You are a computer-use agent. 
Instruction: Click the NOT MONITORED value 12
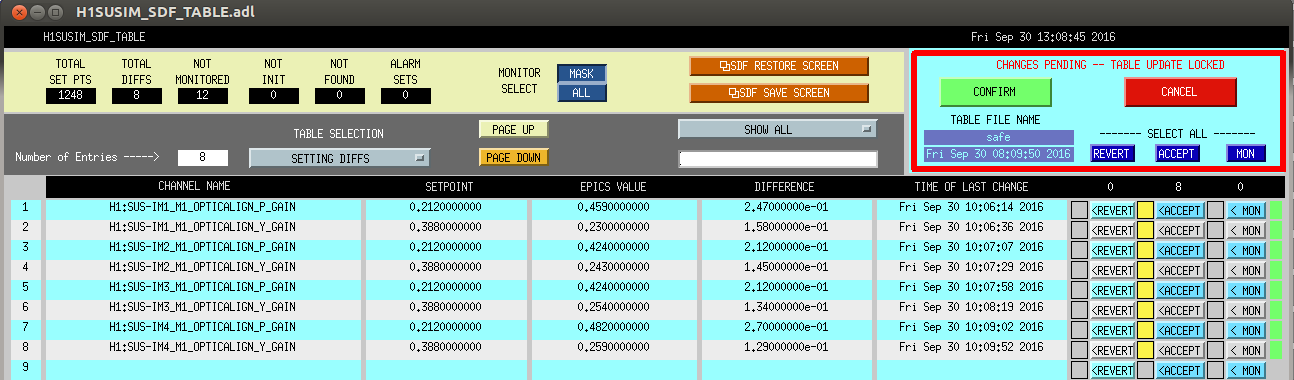tap(203, 95)
